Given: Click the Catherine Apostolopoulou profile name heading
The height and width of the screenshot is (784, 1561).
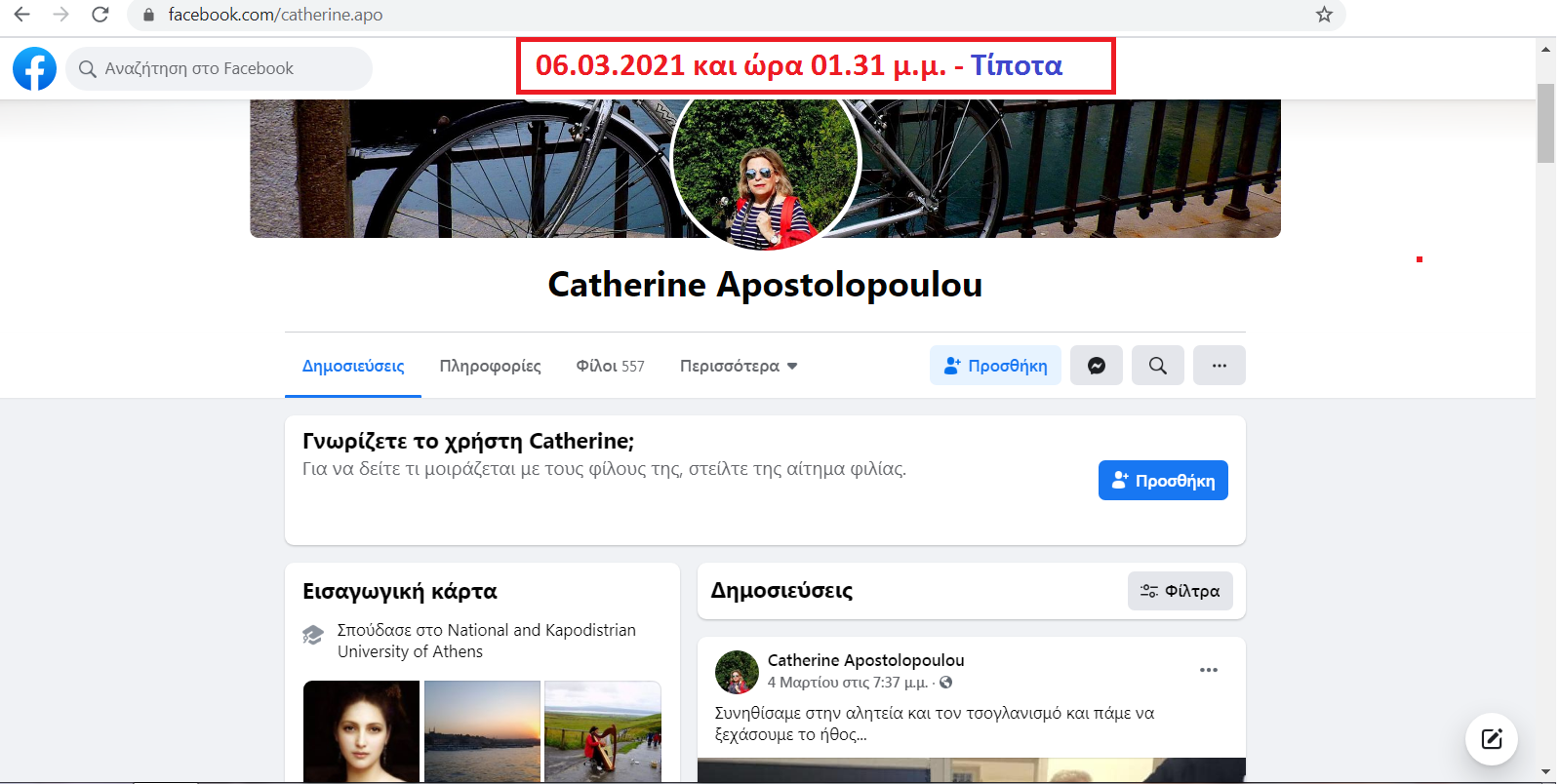Looking at the screenshot, I should (x=765, y=285).
